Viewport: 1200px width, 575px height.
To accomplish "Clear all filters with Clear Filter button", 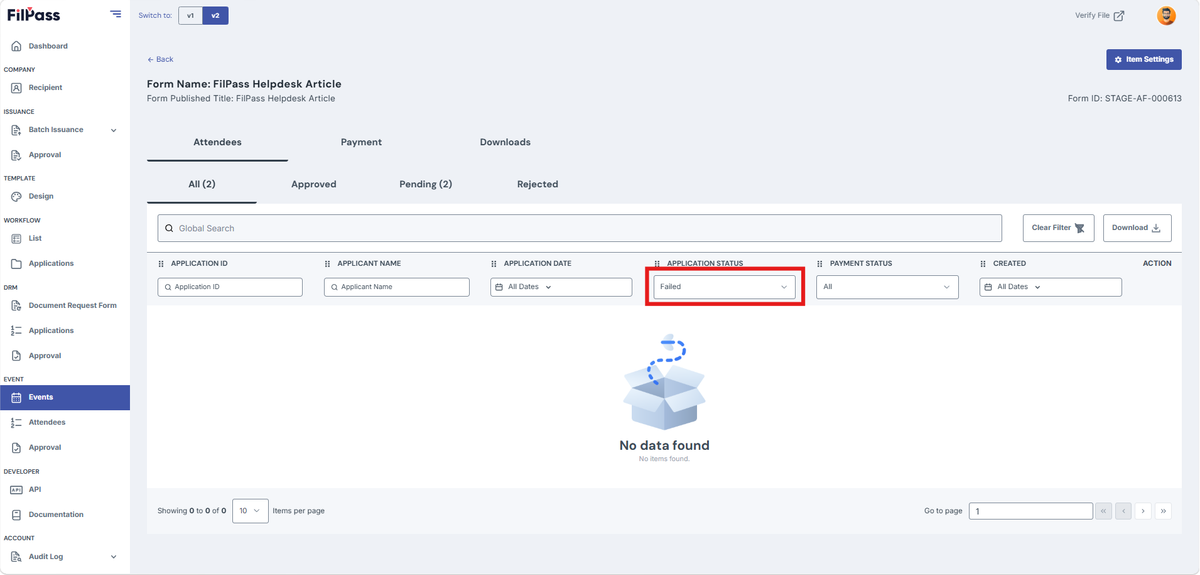I will click(x=1058, y=228).
